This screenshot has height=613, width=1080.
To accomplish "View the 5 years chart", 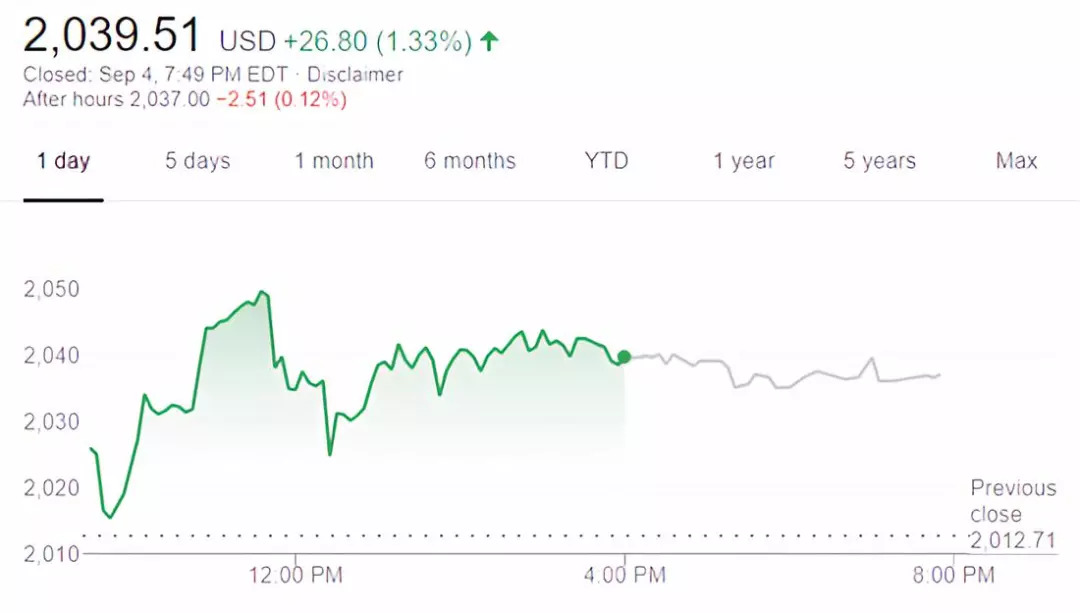I will tap(879, 161).
